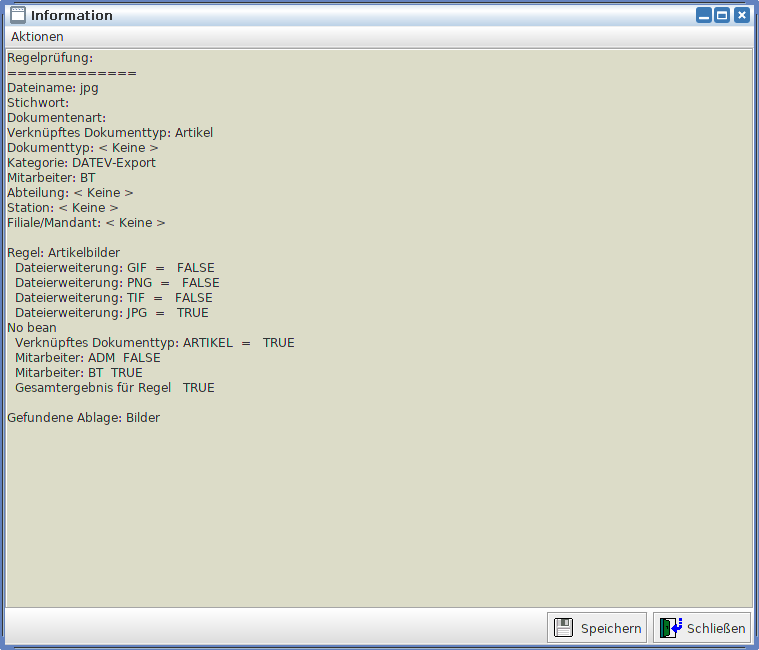This screenshot has height=650, width=759.
Task: Minimize the Information window
Action: pos(704,15)
